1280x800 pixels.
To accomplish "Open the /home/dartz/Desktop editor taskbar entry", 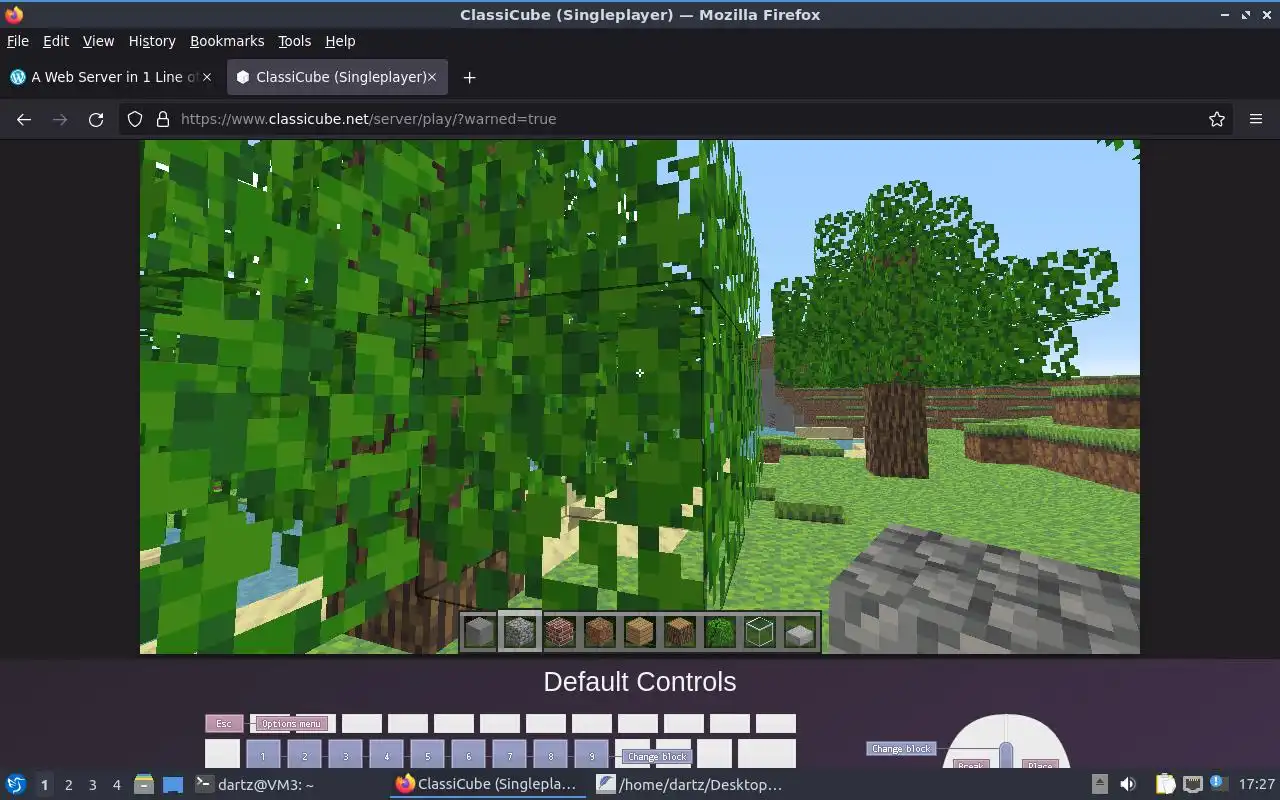I will (x=692, y=785).
